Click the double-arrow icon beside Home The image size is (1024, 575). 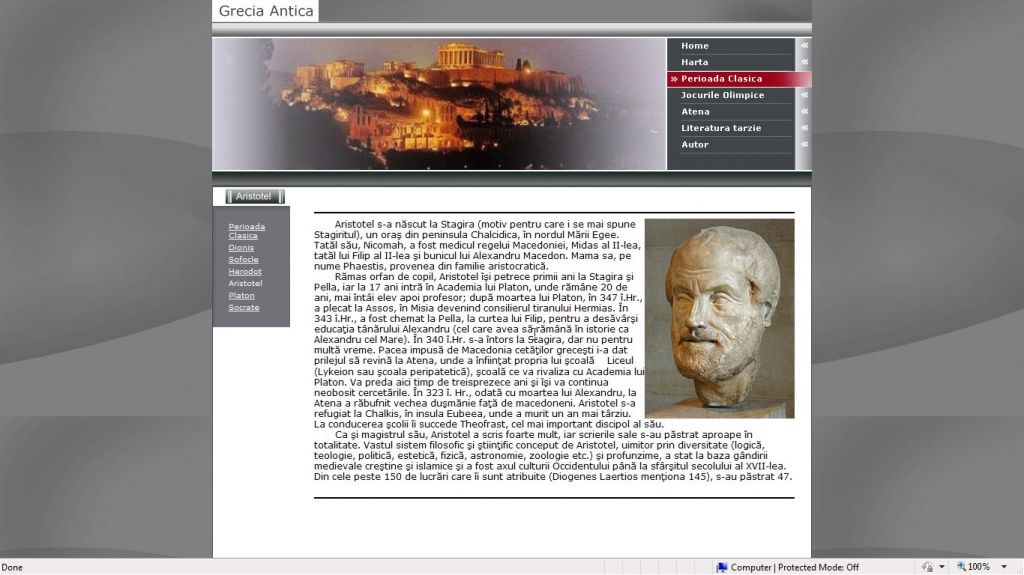click(x=804, y=46)
